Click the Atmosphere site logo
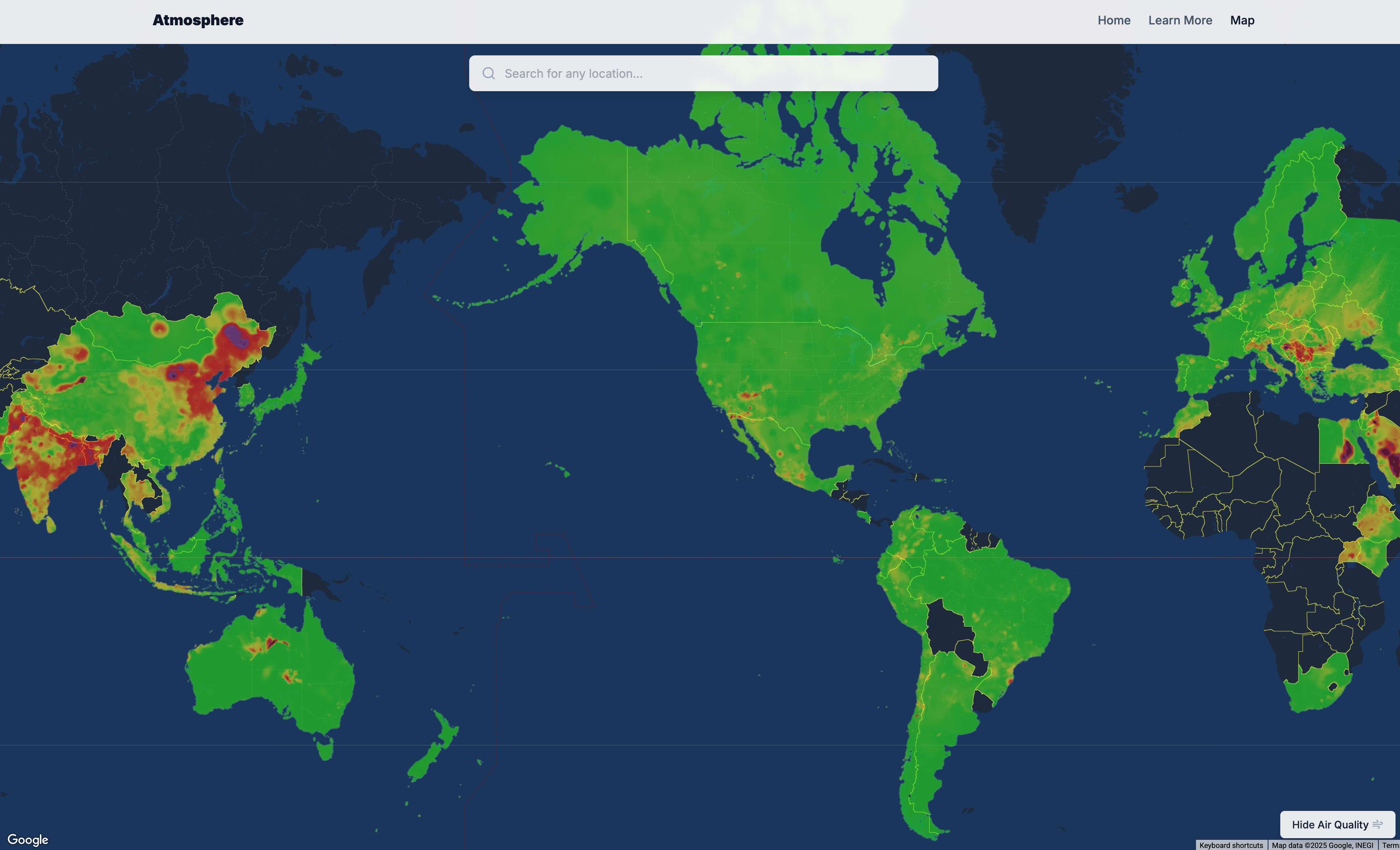This screenshot has width=1400, height=850. point(198,20)
